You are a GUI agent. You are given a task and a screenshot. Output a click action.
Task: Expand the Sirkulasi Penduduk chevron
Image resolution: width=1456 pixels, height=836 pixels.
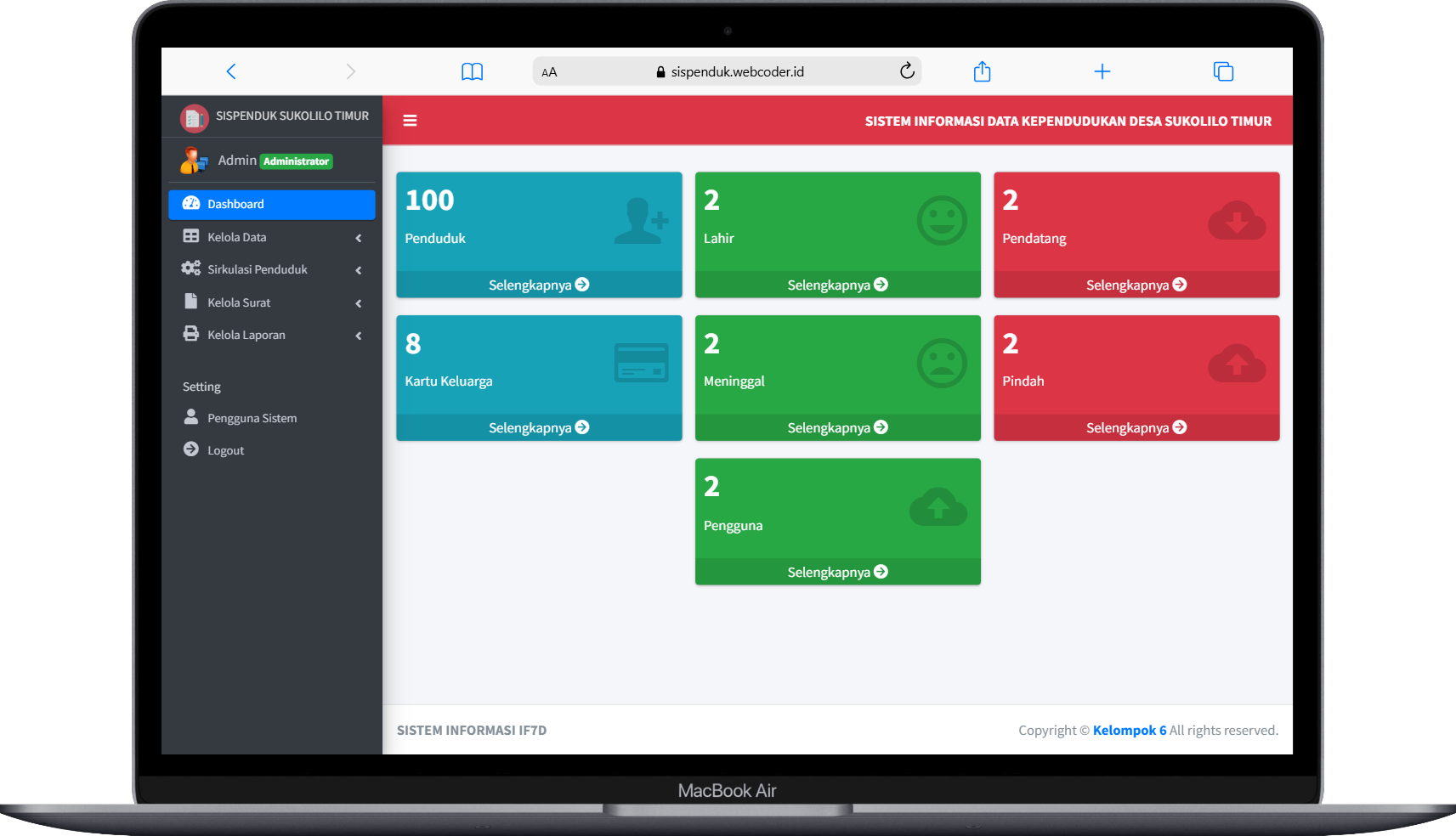pos(359,270)
